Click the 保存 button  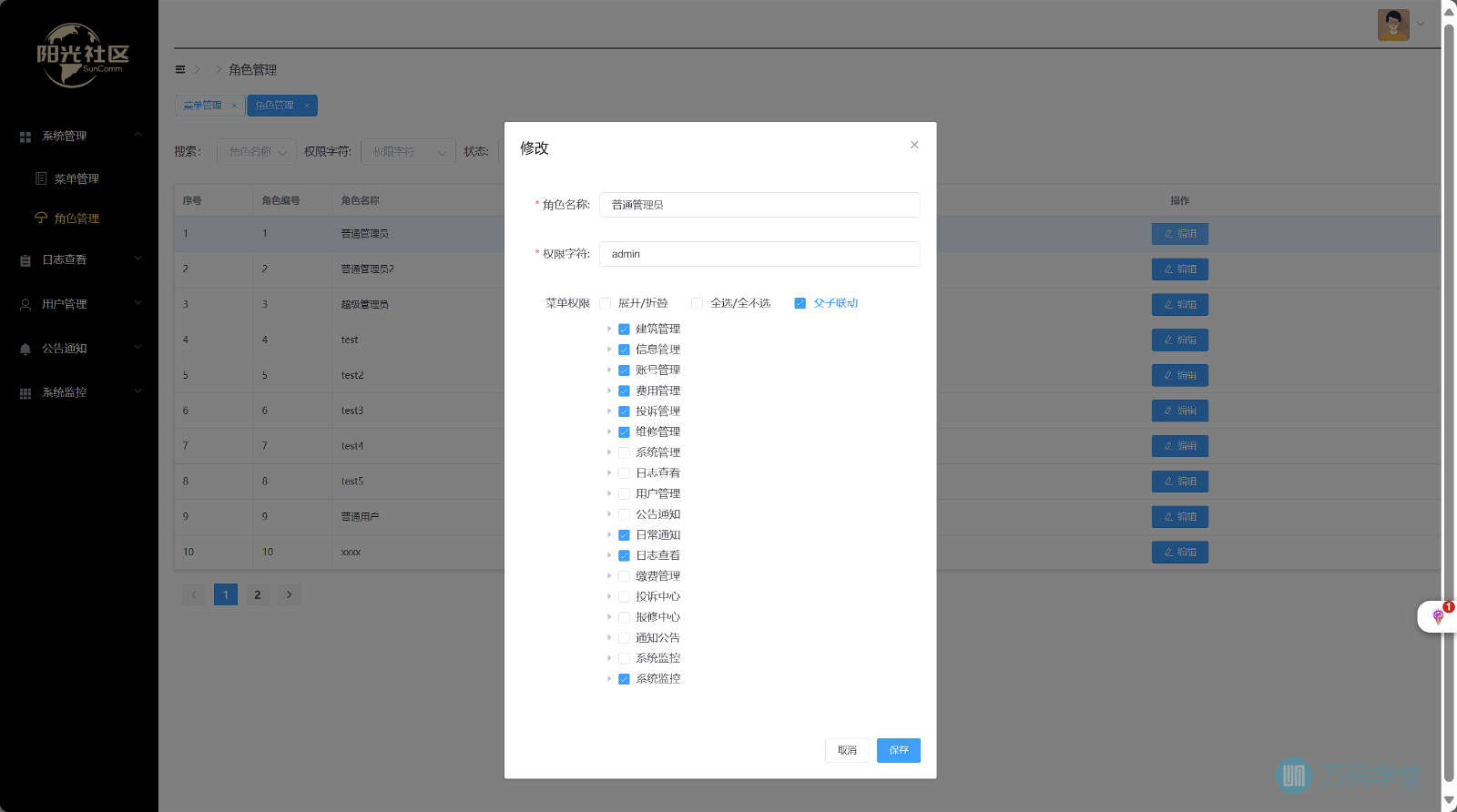click(x=899, y=750)
